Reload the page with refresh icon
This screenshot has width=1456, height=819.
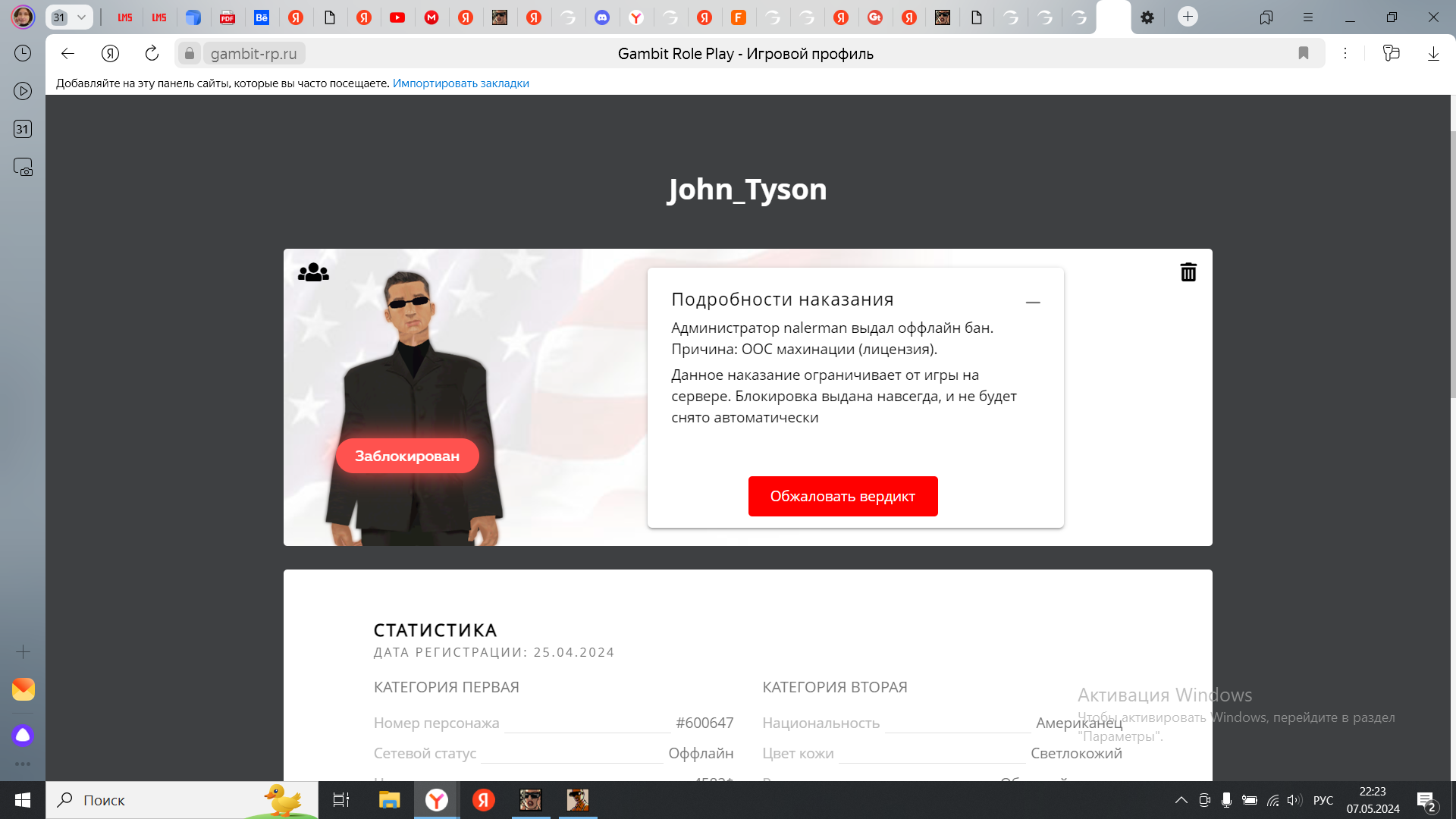[152, 53]
